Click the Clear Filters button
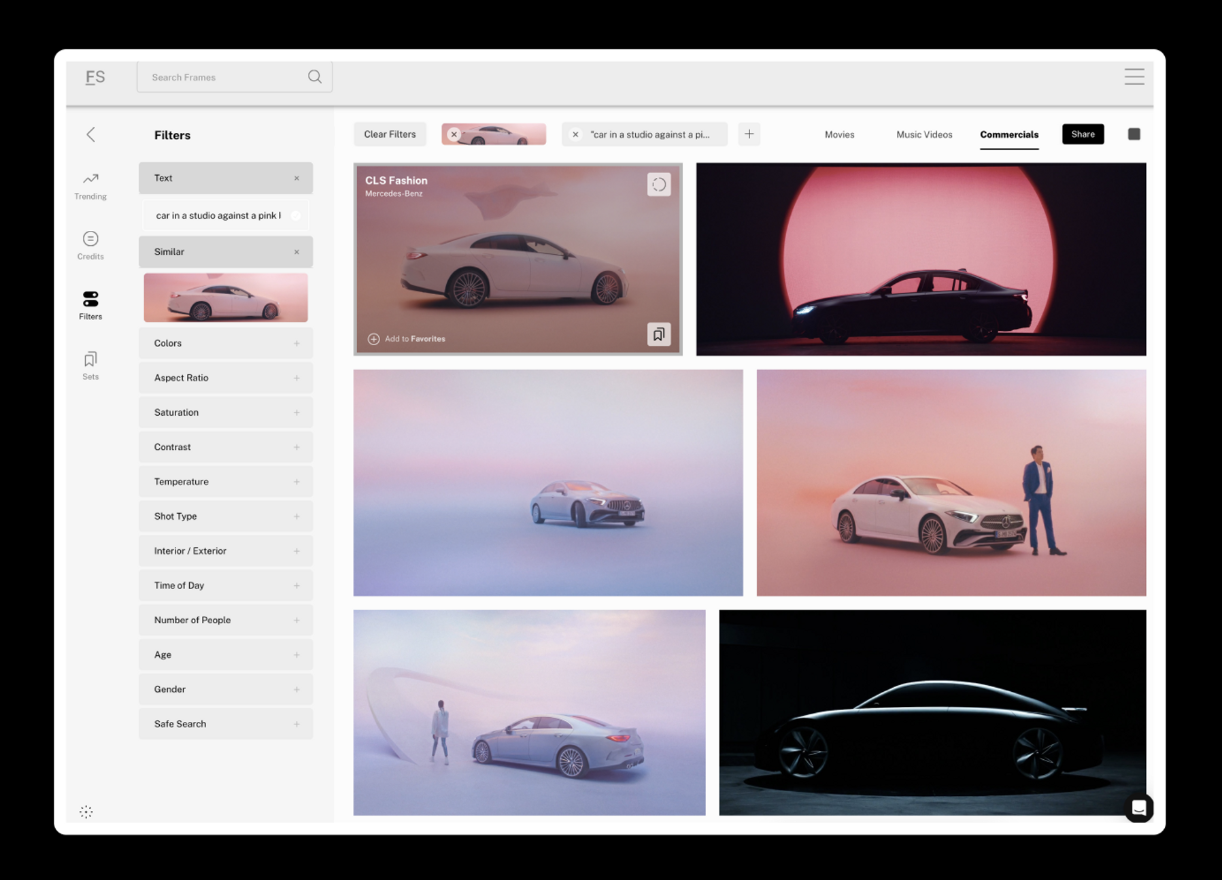Image resolution: width=1222 pixels, height=880 pixels. click(390, 134)
